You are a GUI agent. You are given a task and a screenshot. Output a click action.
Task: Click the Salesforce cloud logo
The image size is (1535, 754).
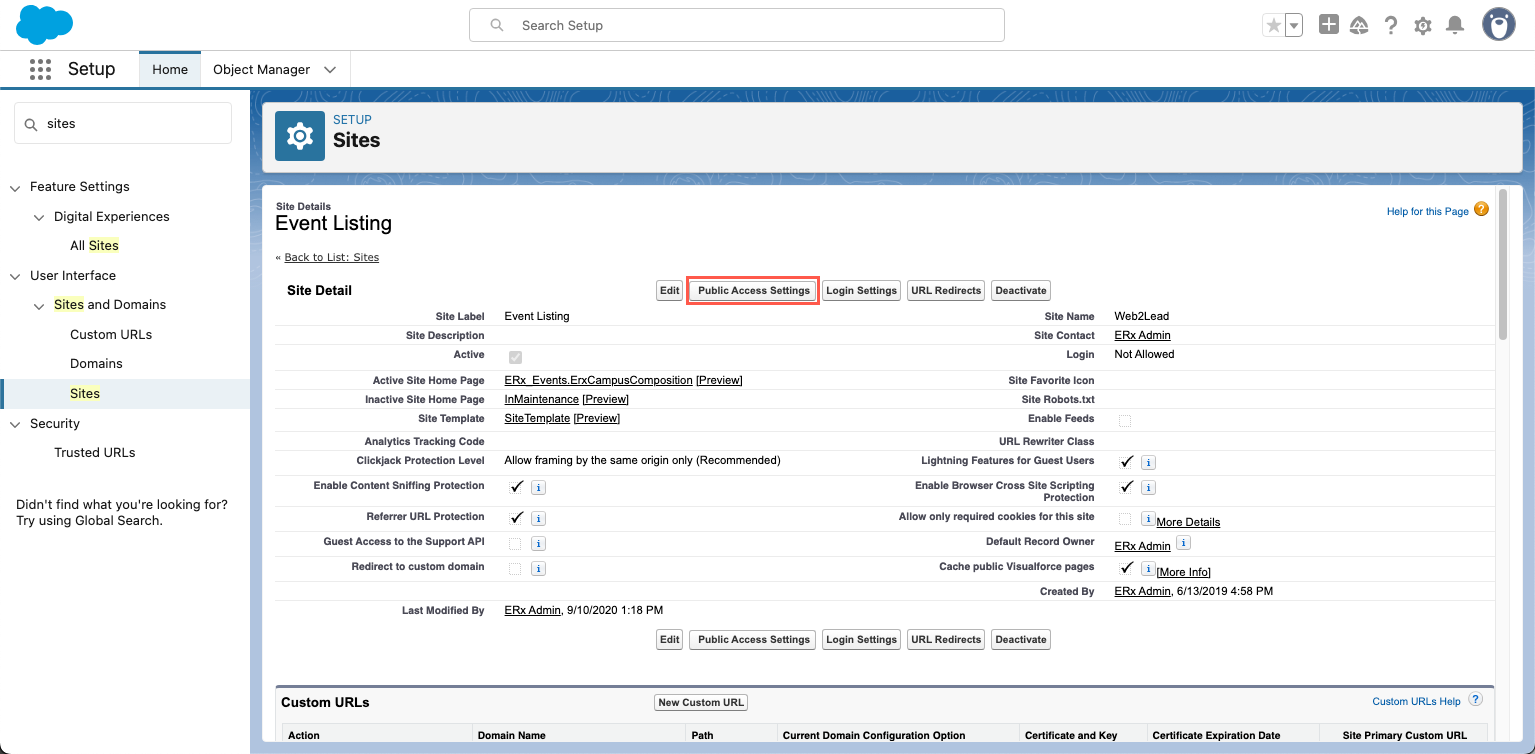pos(45,25)
